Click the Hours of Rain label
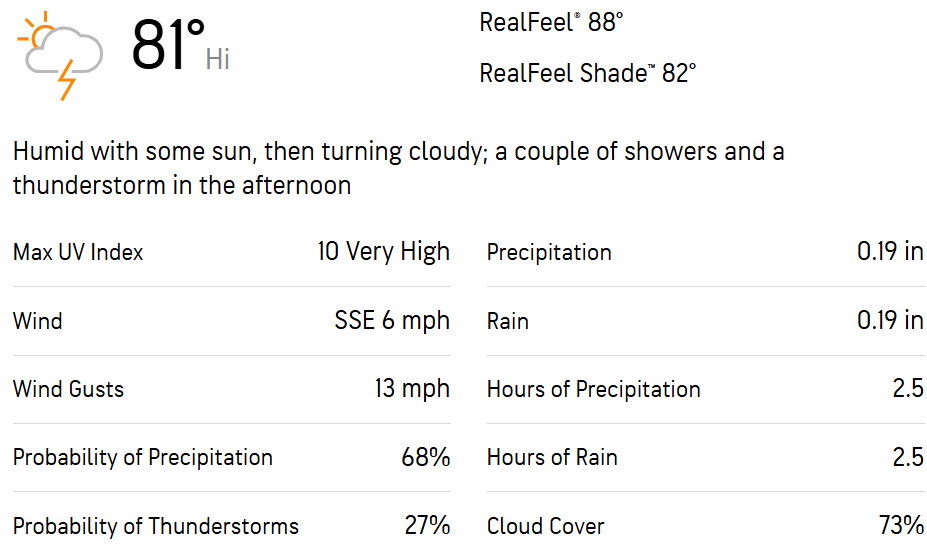Image resolution: width=927 pixels, height=557 pixels. tap(552, 458)
